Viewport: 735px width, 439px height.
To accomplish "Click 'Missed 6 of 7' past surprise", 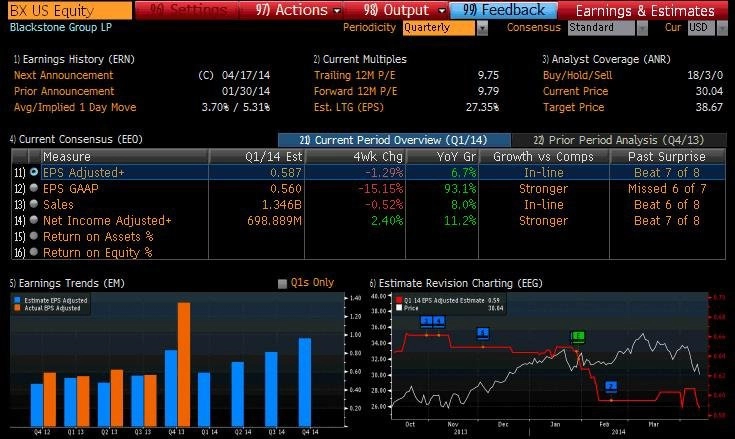I will coord(667,188).
